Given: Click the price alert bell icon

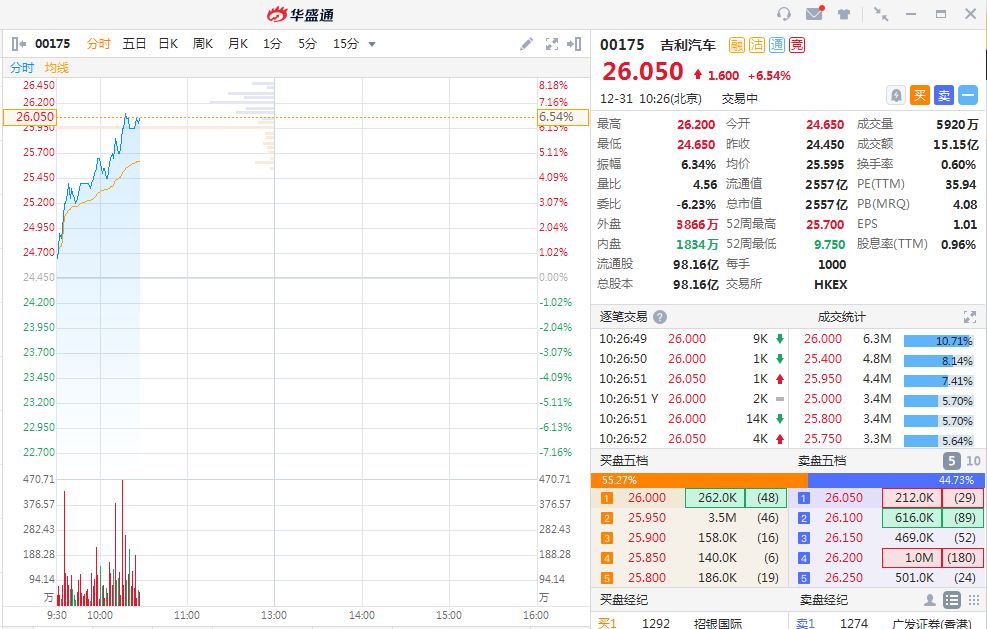Looking at the screenshot, I should pyautogui.click(x=896, y=95).
